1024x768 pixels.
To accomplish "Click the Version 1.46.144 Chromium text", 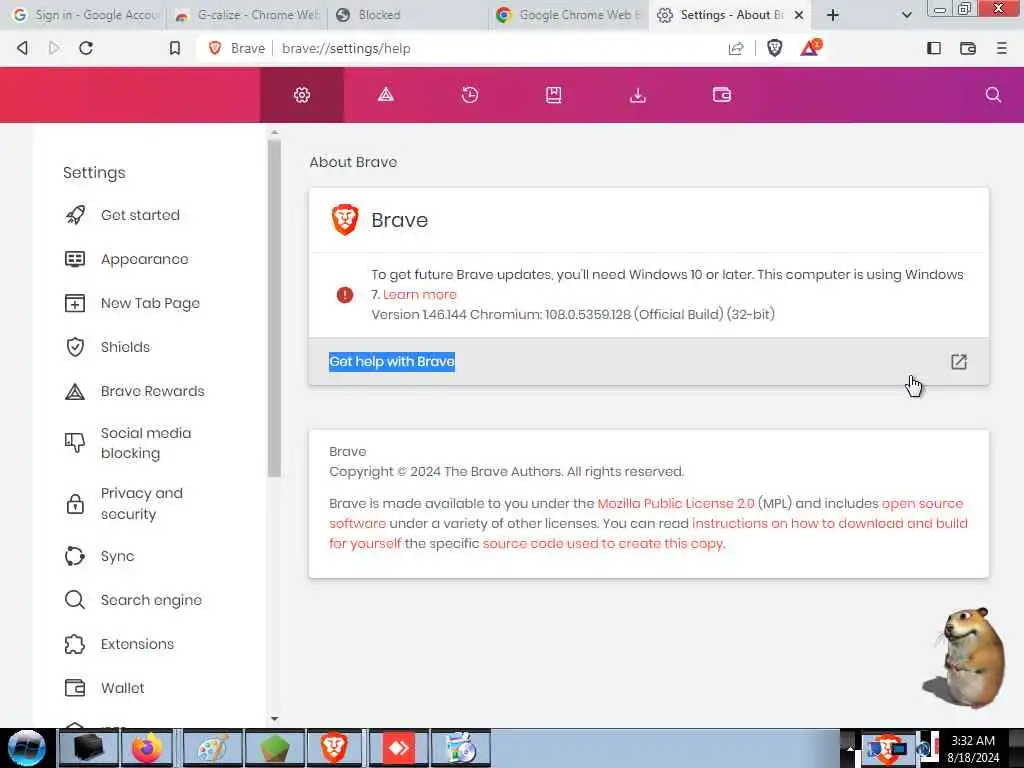I will (573, 315).
